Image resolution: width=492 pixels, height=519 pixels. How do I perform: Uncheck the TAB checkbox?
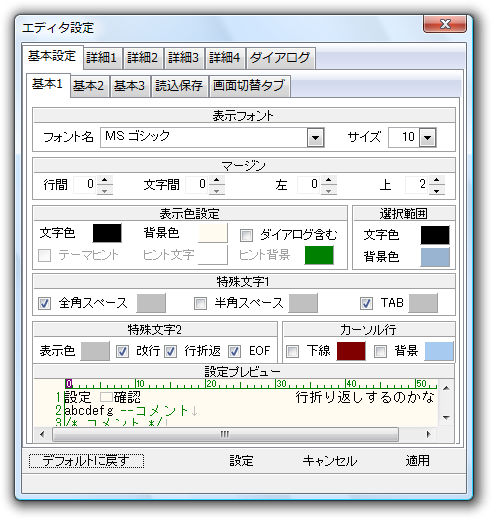click(x=366, y=303)
